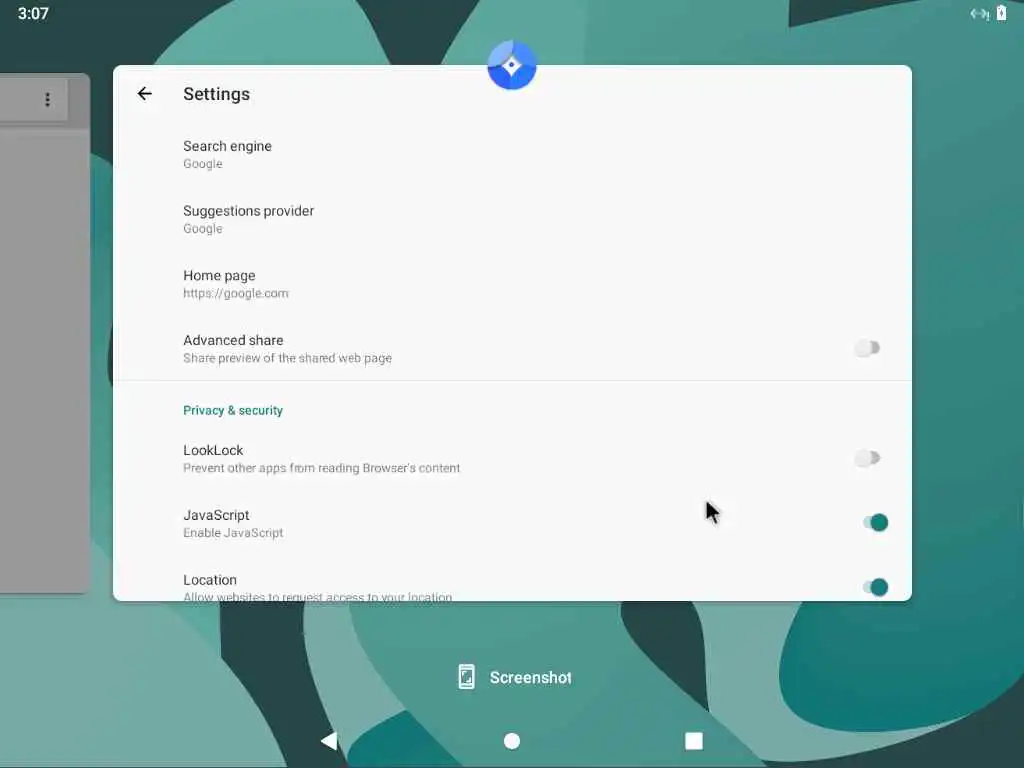This screenshot has width=1024, height=768.
Task: Click the Location setting label
Action: coord(210,580)
